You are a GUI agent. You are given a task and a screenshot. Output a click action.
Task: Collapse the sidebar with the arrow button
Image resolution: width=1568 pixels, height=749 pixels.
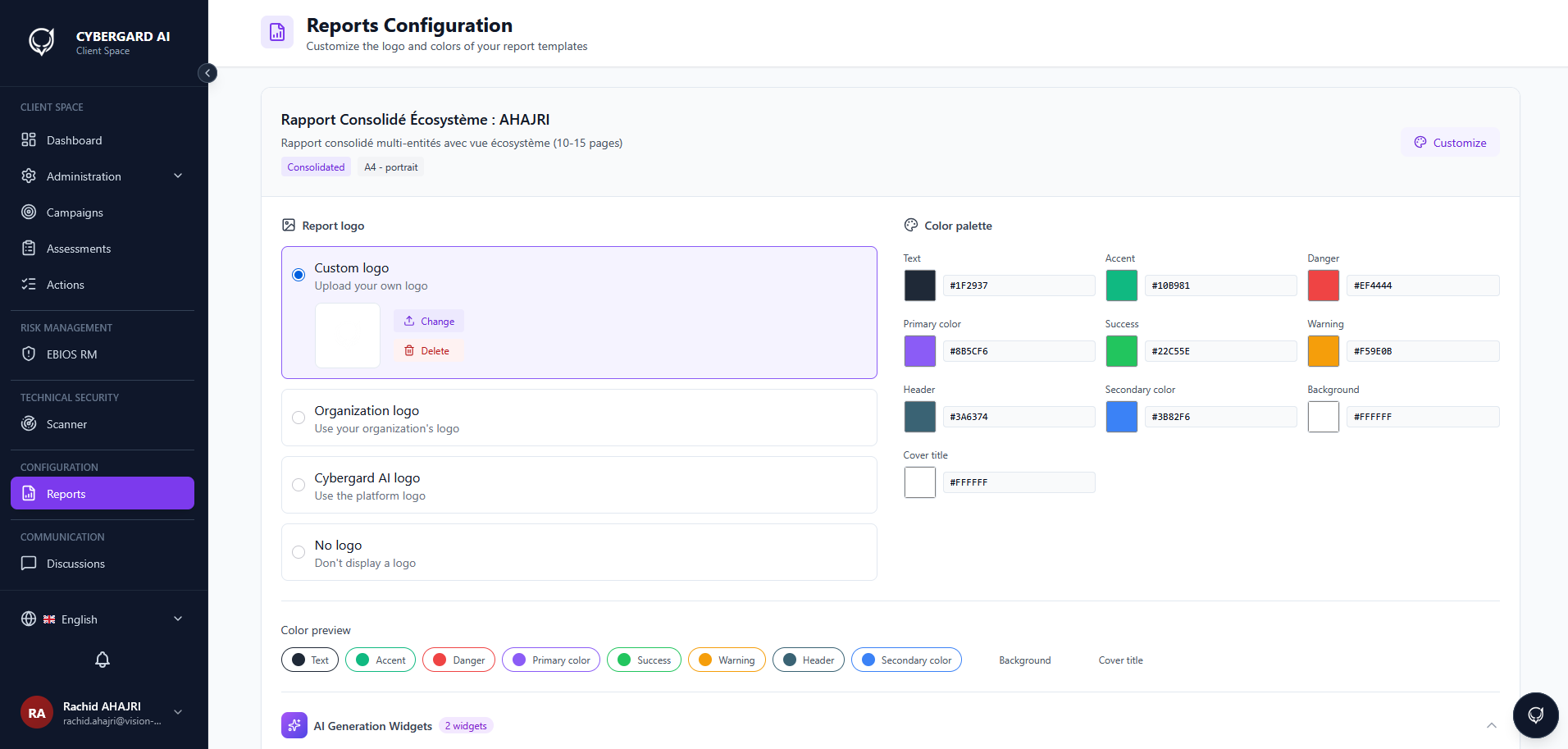click(x=207, y=73)
